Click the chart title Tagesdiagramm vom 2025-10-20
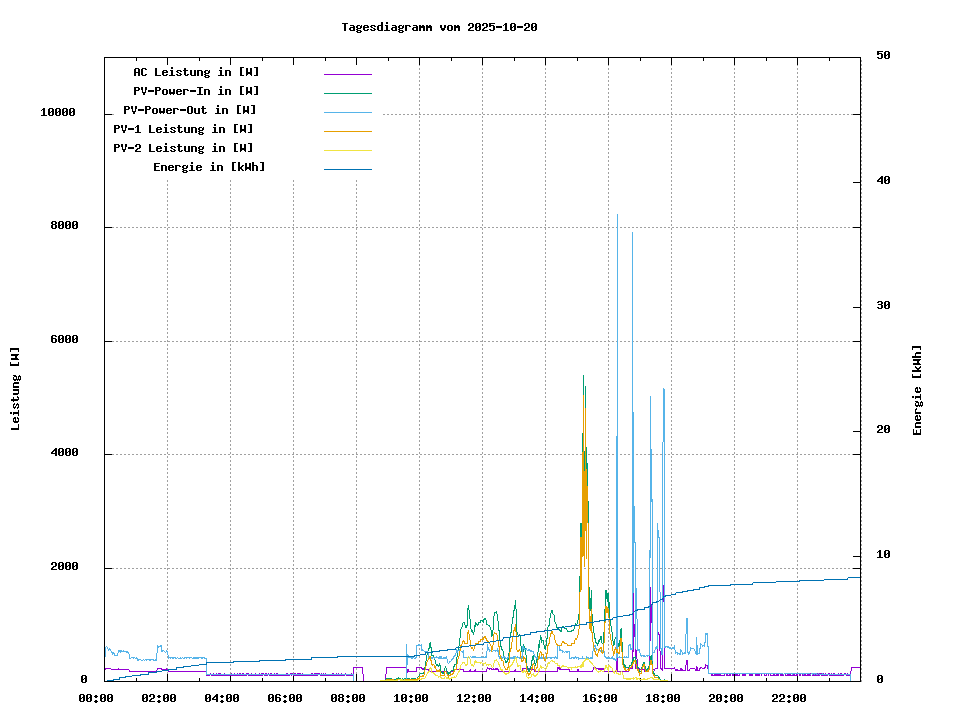The image size is (960, 720). [439, 27]
